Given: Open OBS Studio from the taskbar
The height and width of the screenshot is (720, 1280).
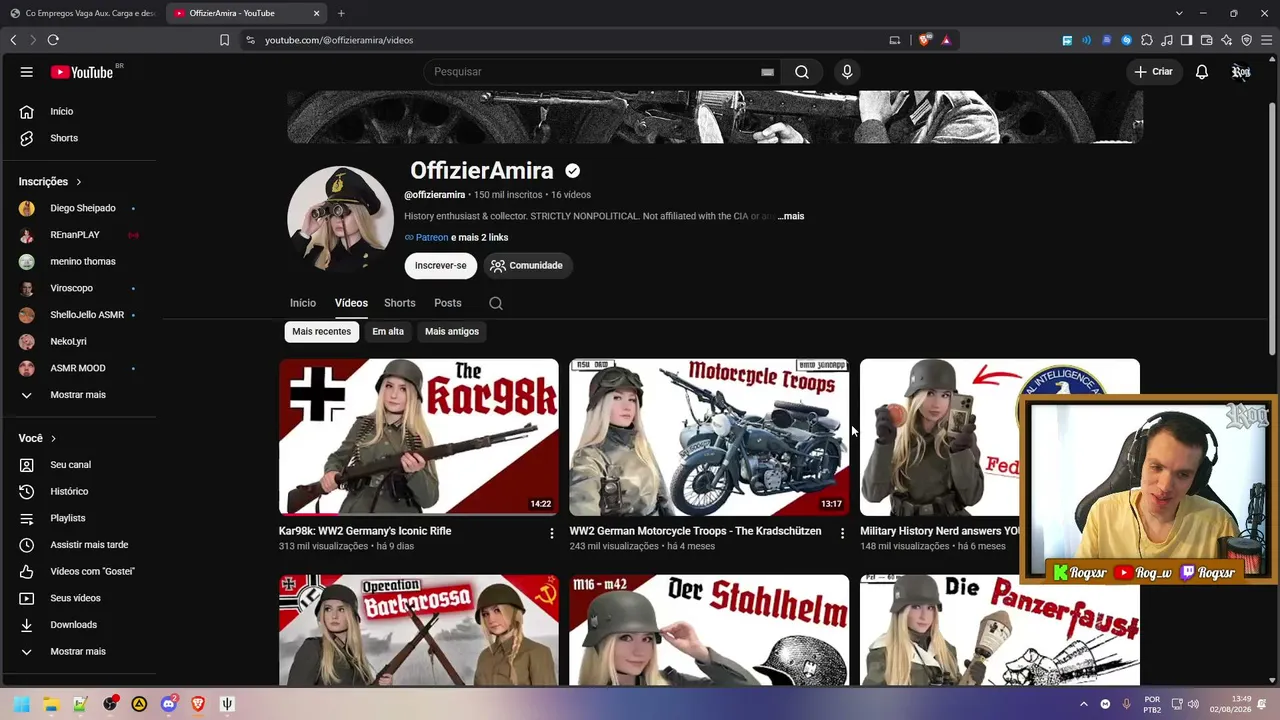Looking at the screenshot, I should click(x=110, y=704).
